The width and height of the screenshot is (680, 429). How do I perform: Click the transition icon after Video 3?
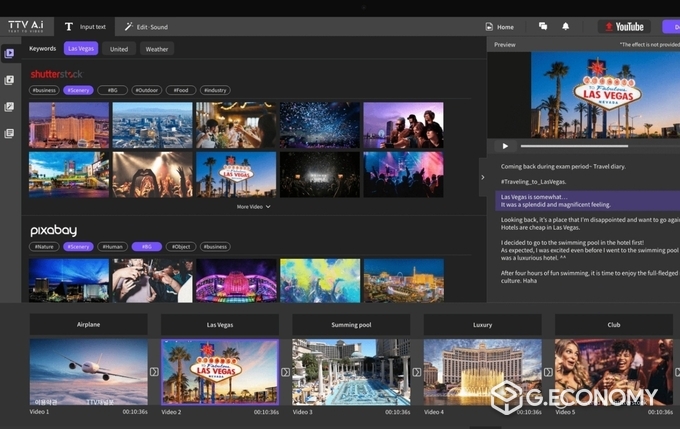point(417,372)
